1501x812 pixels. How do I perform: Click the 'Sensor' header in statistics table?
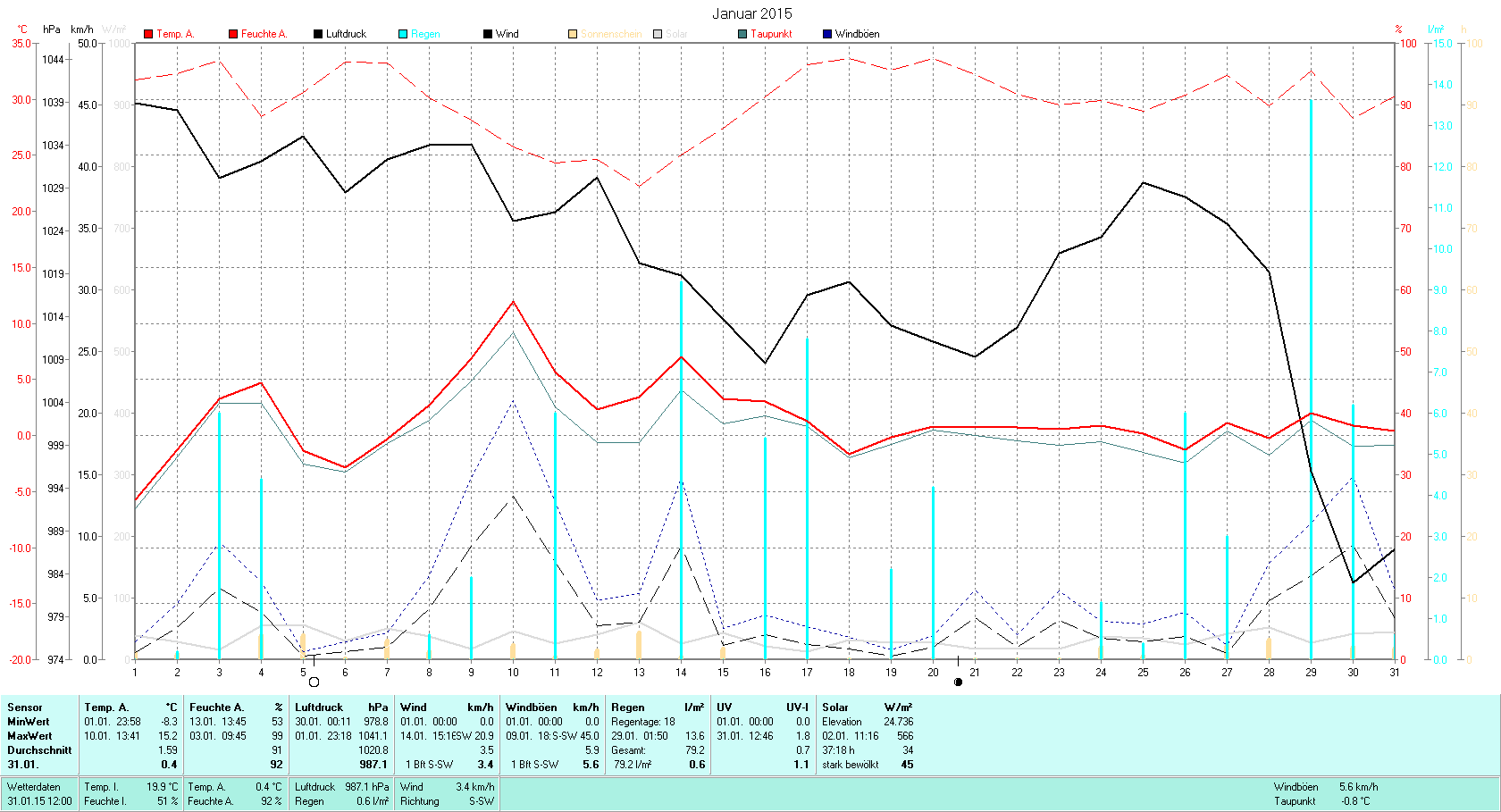[25, 707]
